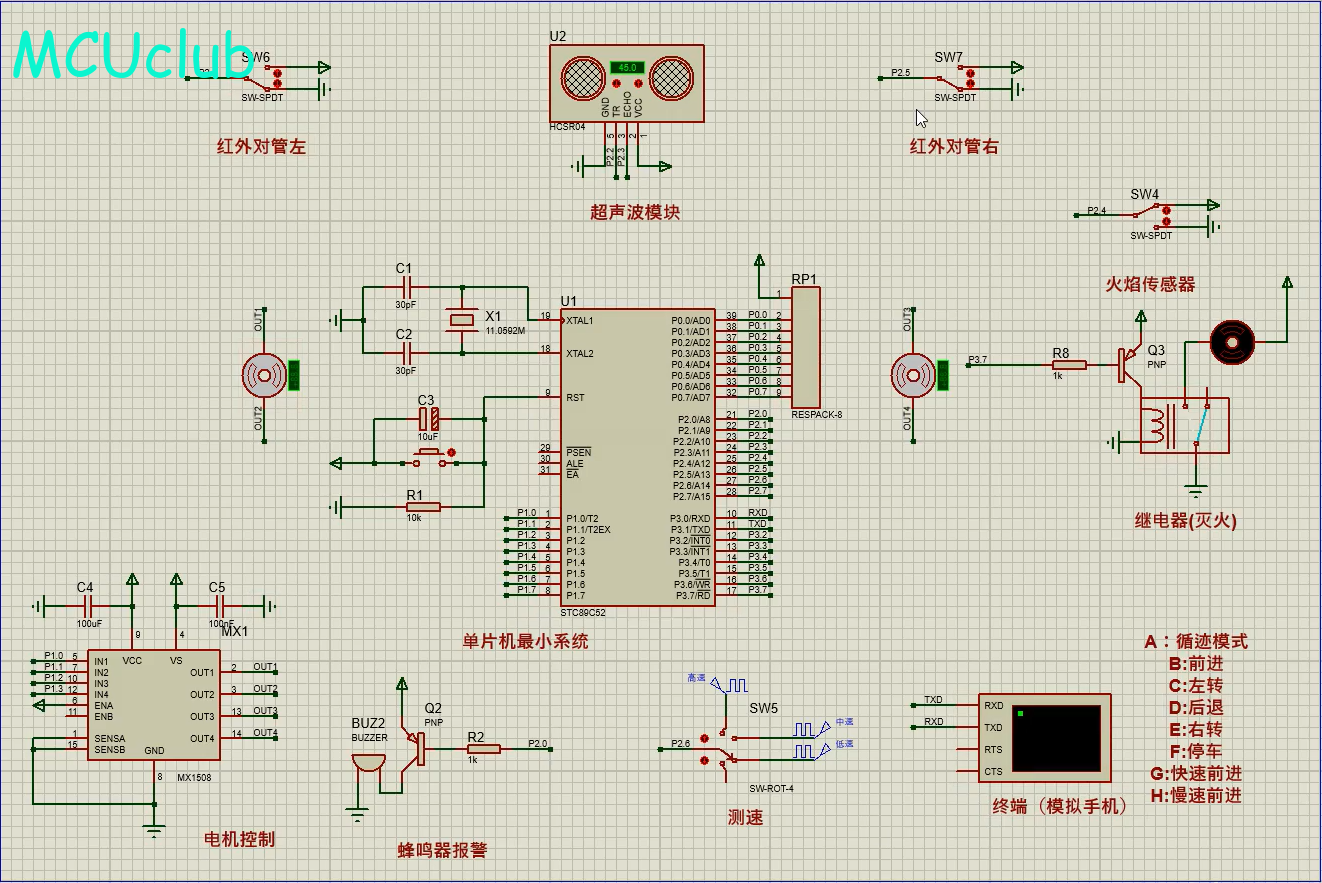Click the "CTS" pin label on terminal
The image size is (1322, 883).
point(993,771)
